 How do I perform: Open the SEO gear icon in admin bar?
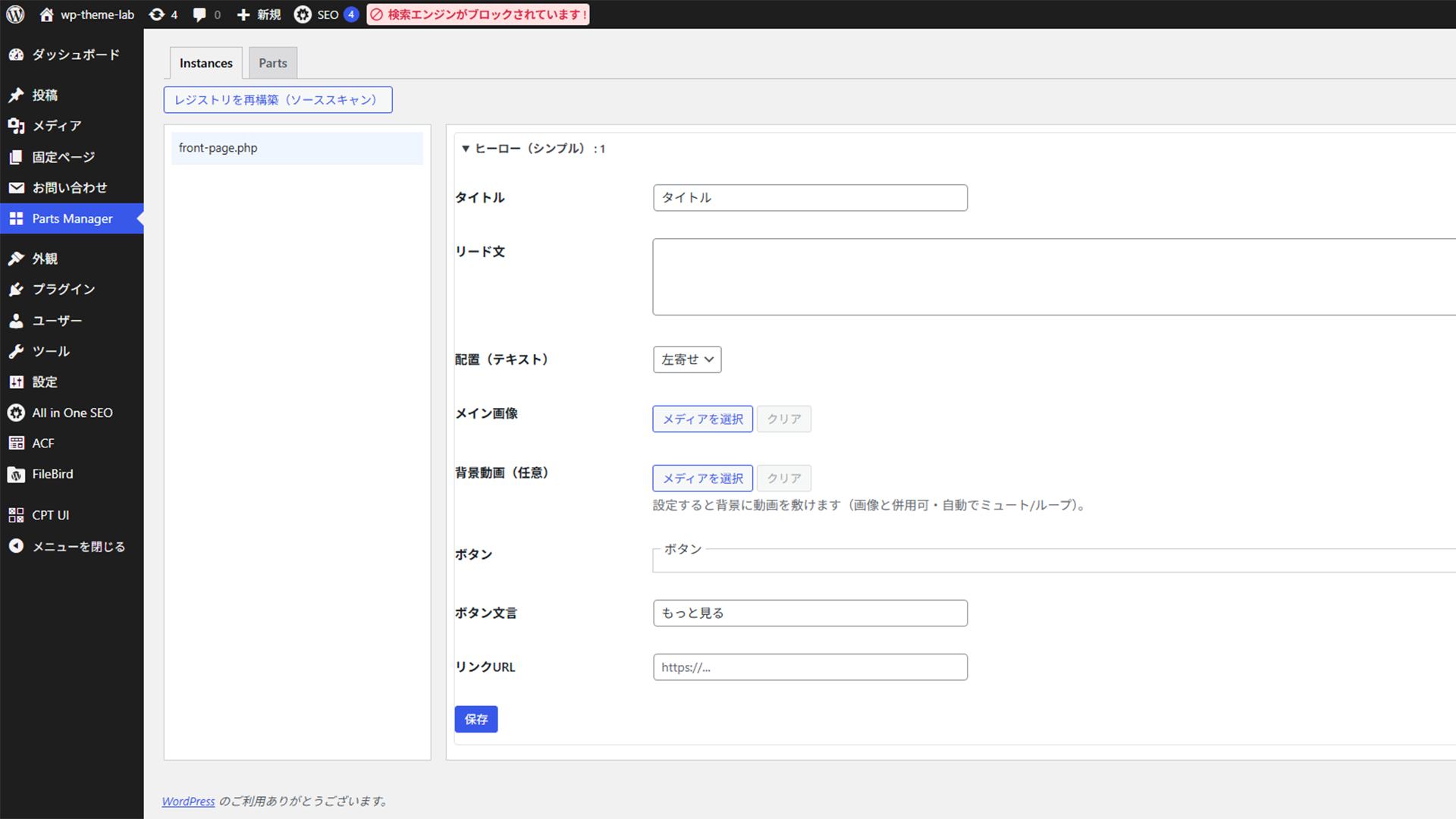coord(303,14)
